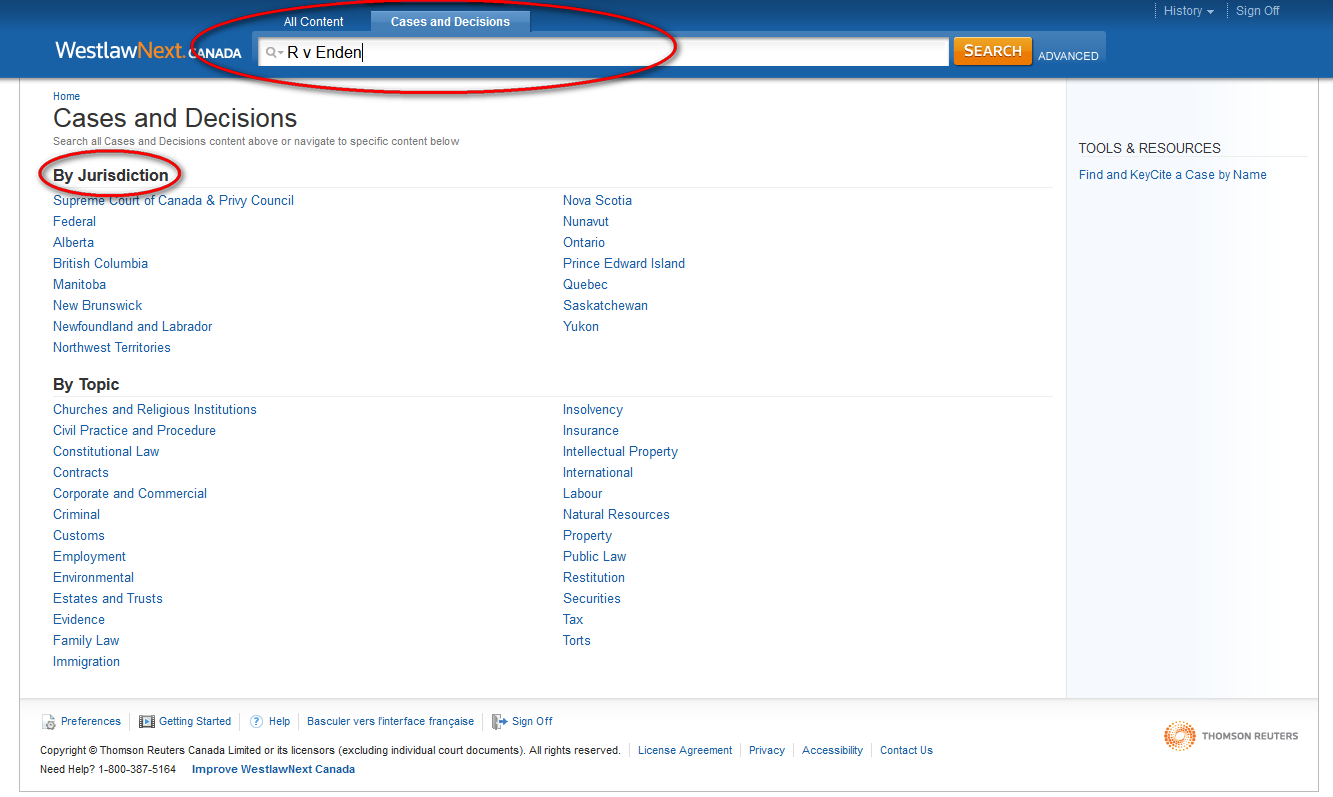Browse the Criminal topic

click(x=76, y=514)
